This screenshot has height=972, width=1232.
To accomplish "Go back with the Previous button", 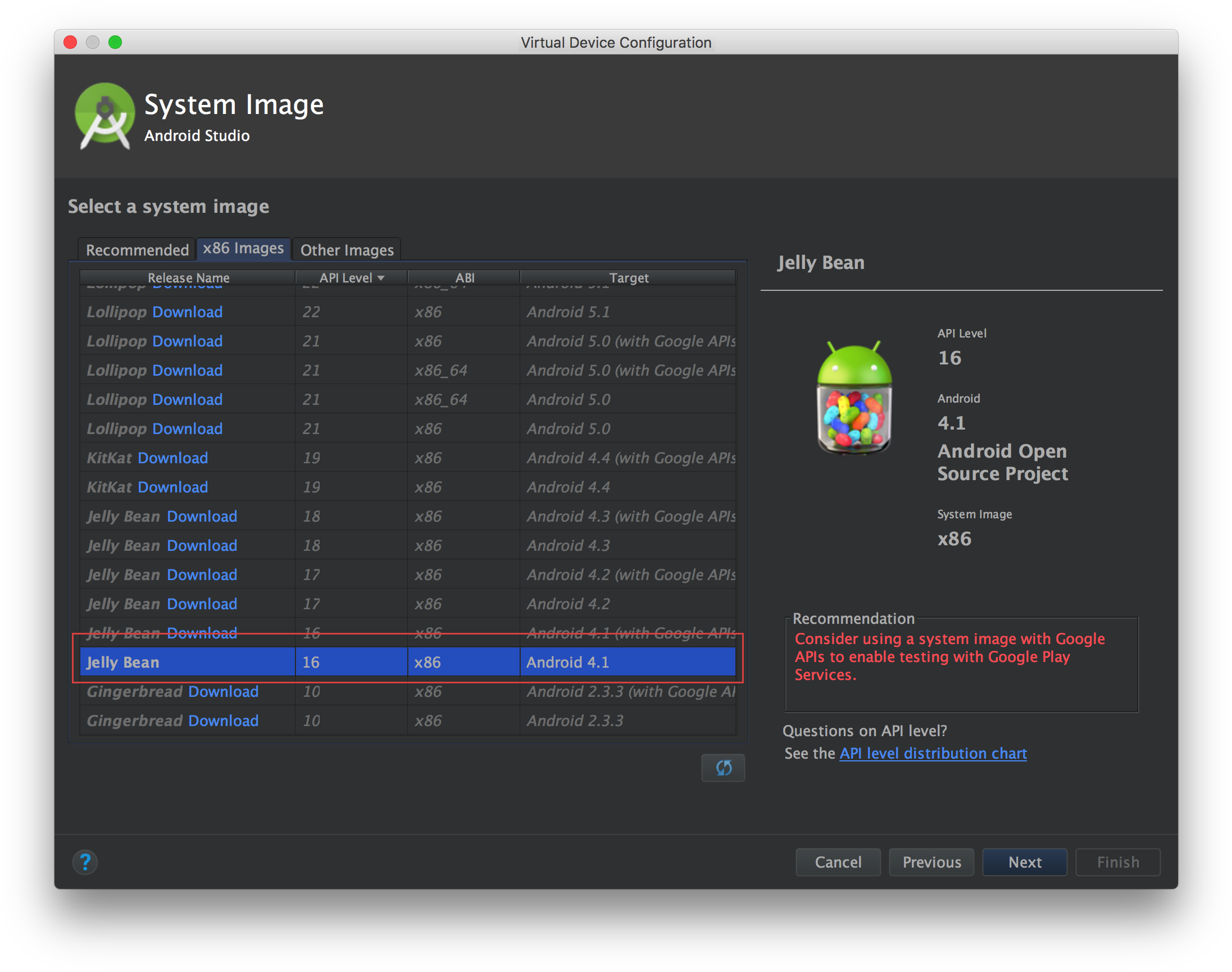I will pos(931,861).
